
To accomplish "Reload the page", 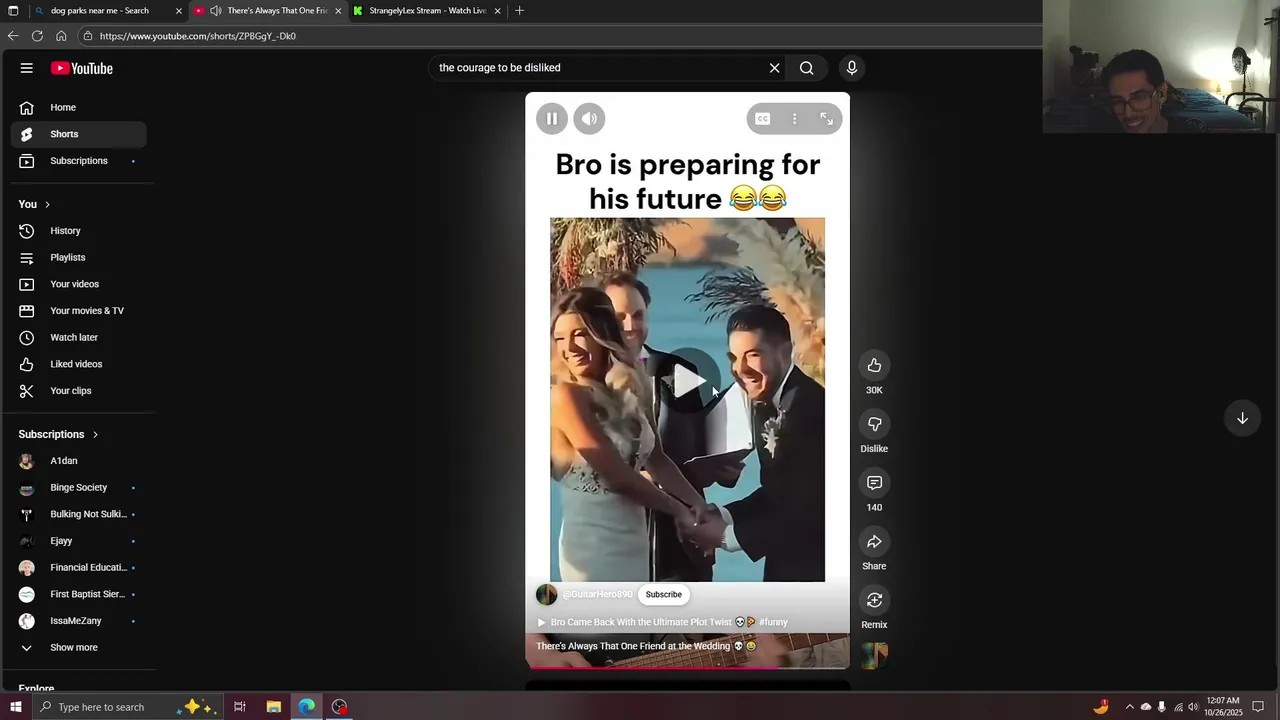I will [37, 36].
